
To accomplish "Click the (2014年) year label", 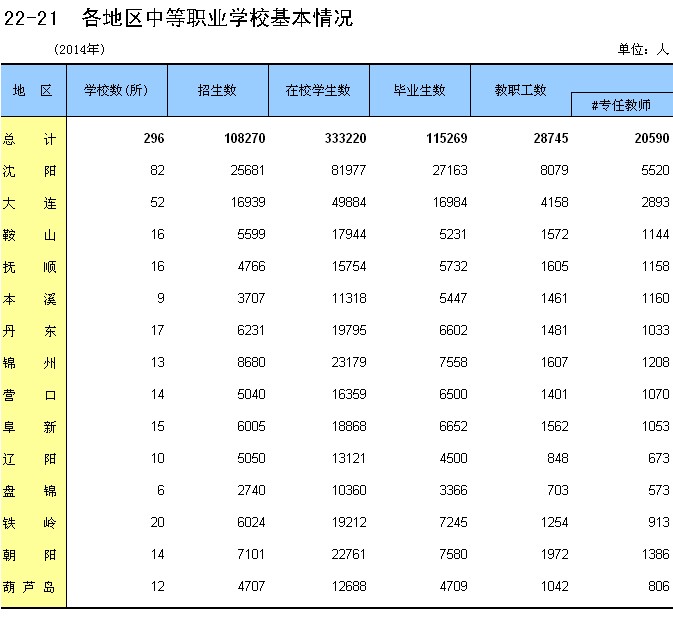I will point(79,49).
